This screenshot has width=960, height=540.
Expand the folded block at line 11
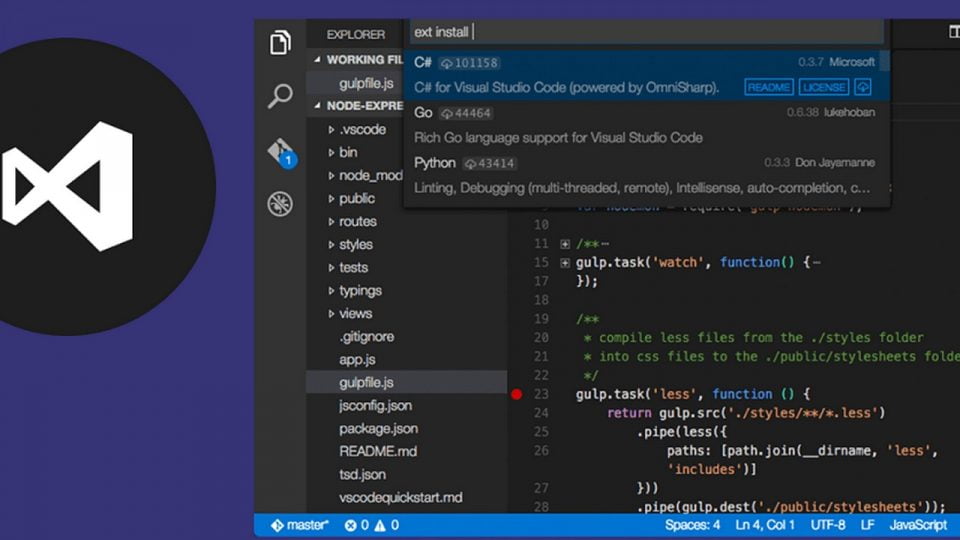tap(564, 244)
